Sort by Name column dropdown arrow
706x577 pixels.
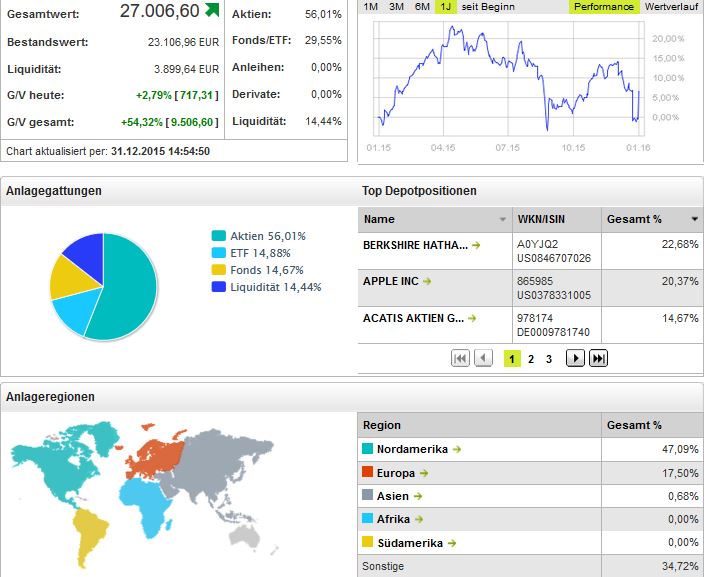click(x=502, y=220)
